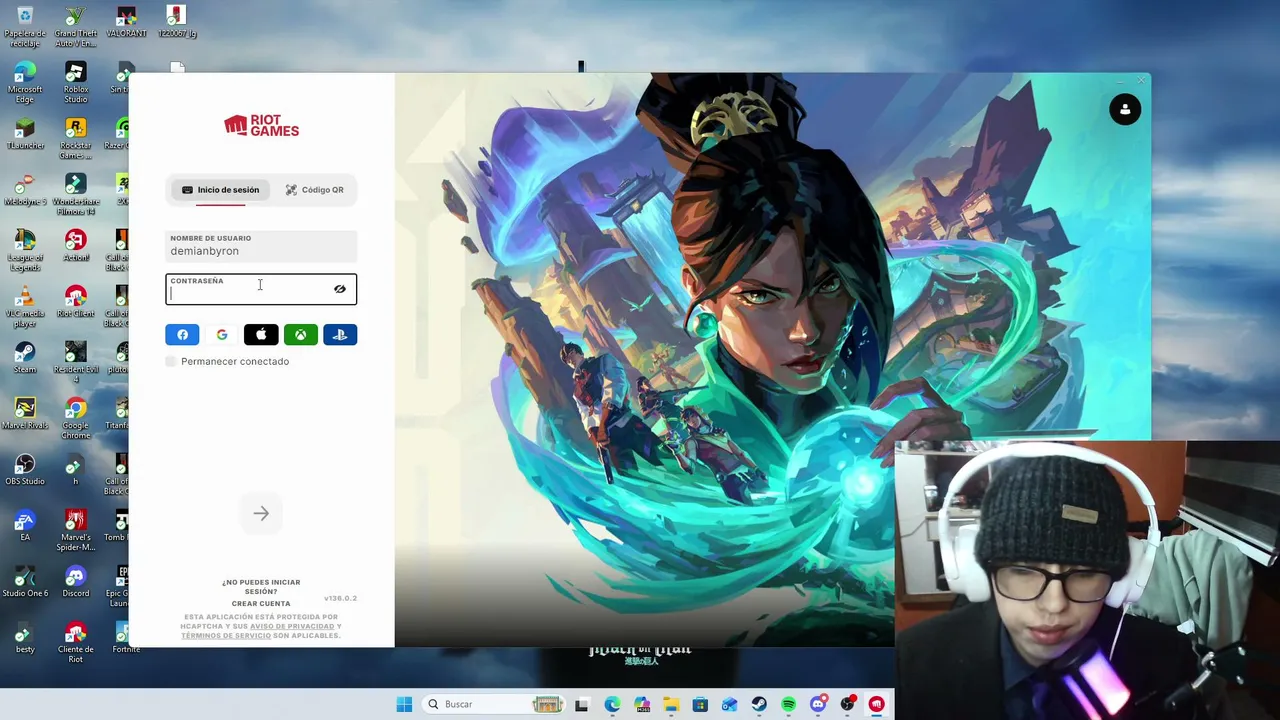Select the Microsoft Edge desktop icon
Viewport: 1280px width, 720px height.
(25, 83)
